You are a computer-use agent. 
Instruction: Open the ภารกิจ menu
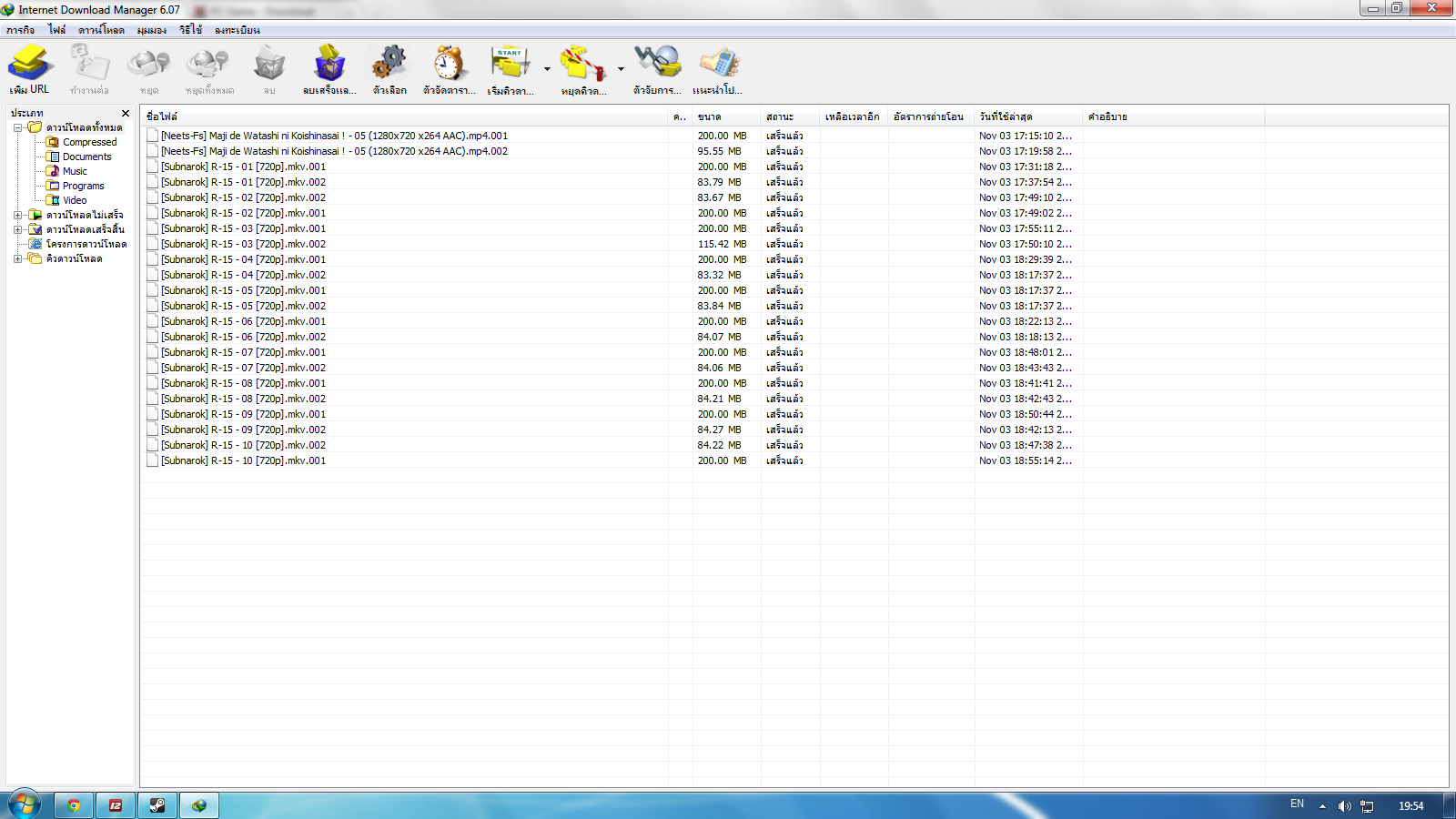click(20, 30)
